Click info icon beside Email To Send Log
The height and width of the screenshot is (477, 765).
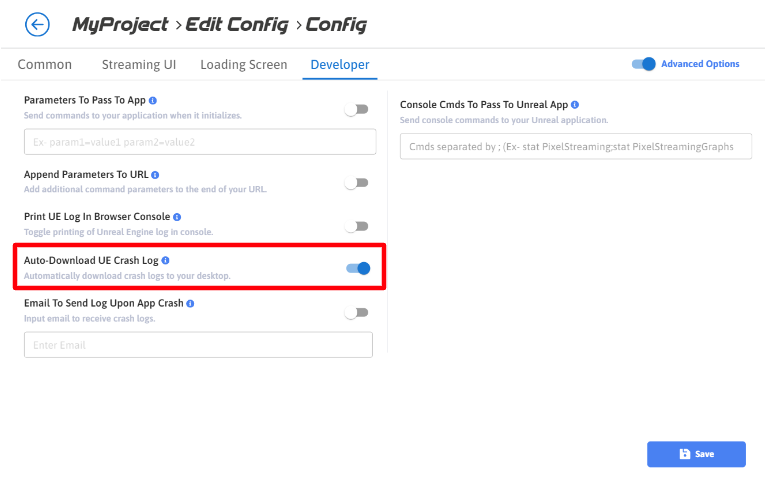click(x=190, y=302)
